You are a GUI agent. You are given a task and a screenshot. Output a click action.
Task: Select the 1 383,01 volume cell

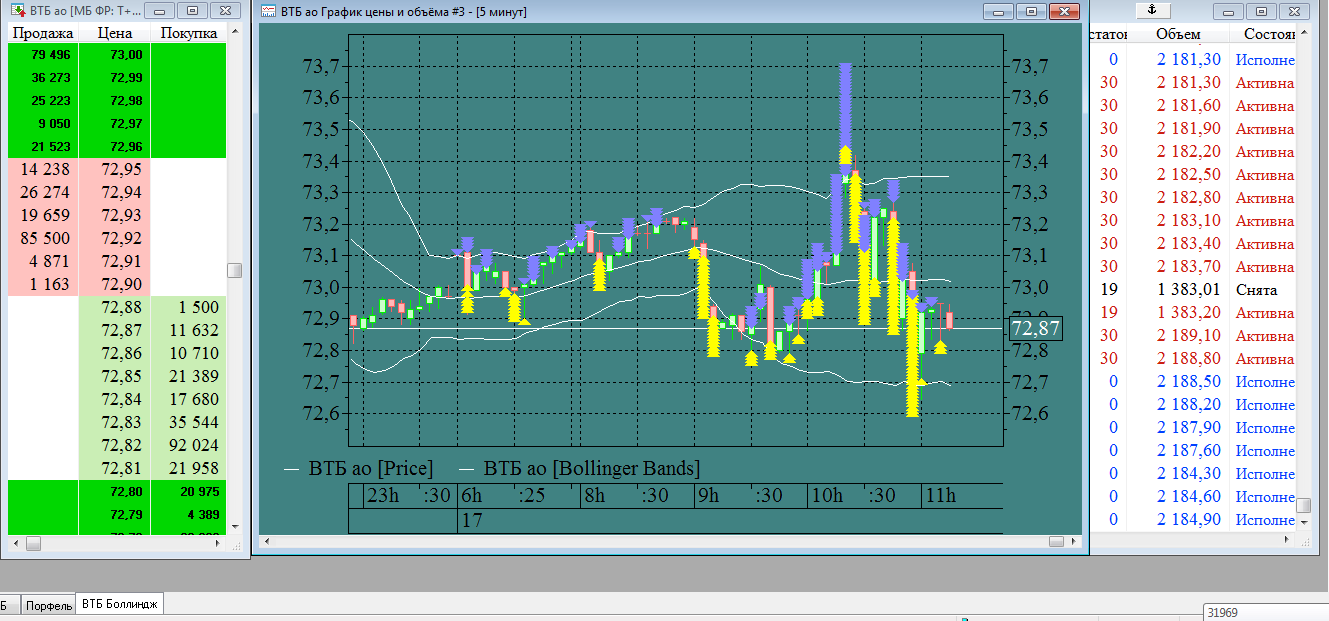pos(1178,290)
